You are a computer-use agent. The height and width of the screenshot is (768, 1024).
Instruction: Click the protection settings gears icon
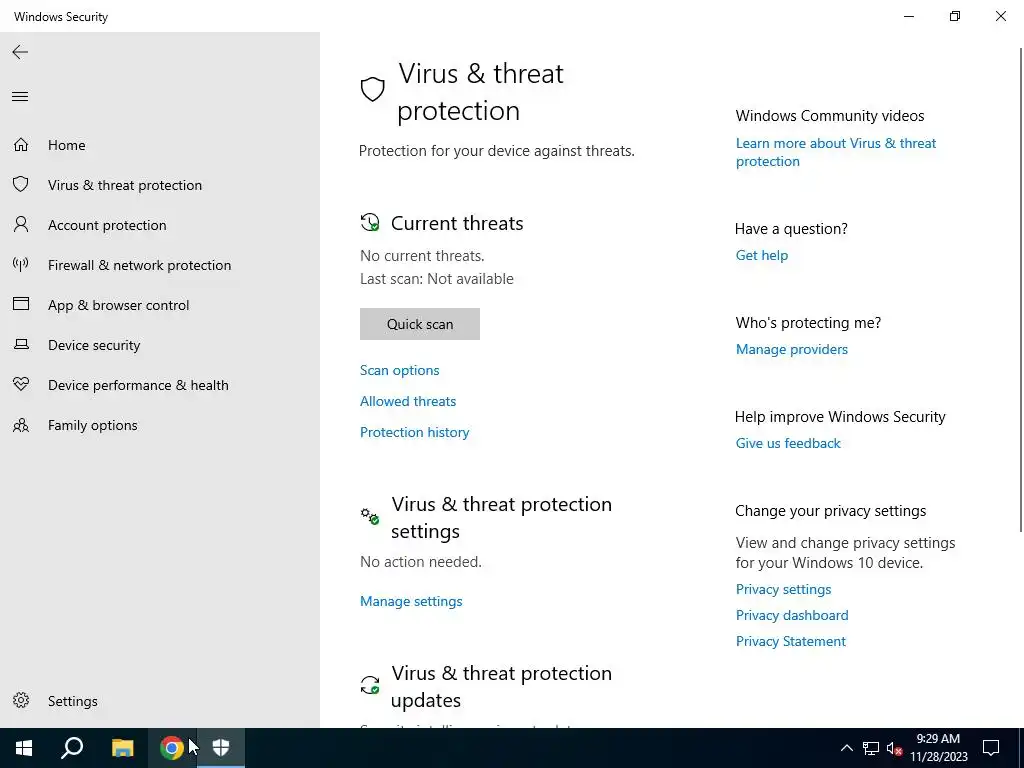(x=370, y=516)
